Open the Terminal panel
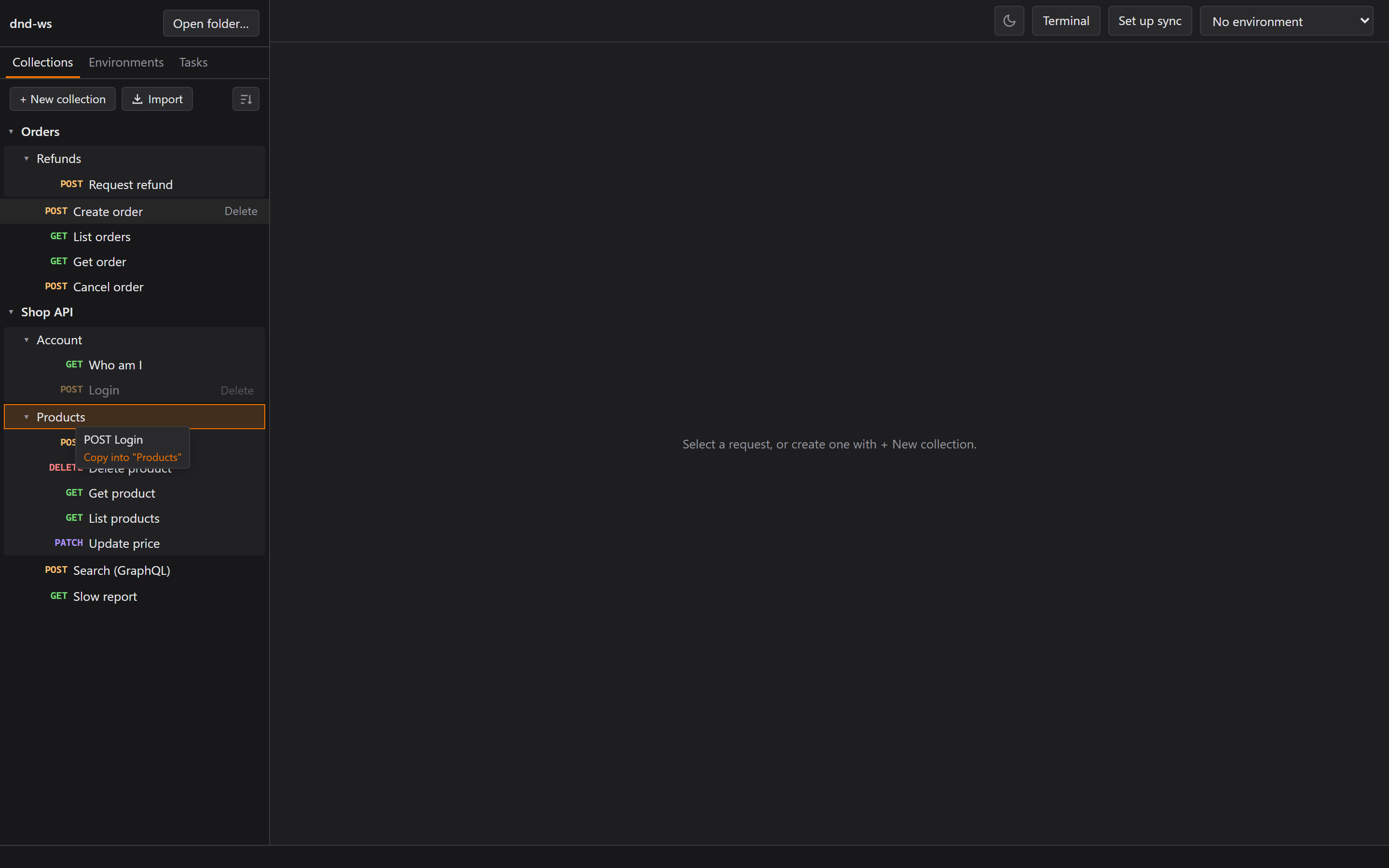Screen dimensions: 1389x868 (x=1066, y=21)
